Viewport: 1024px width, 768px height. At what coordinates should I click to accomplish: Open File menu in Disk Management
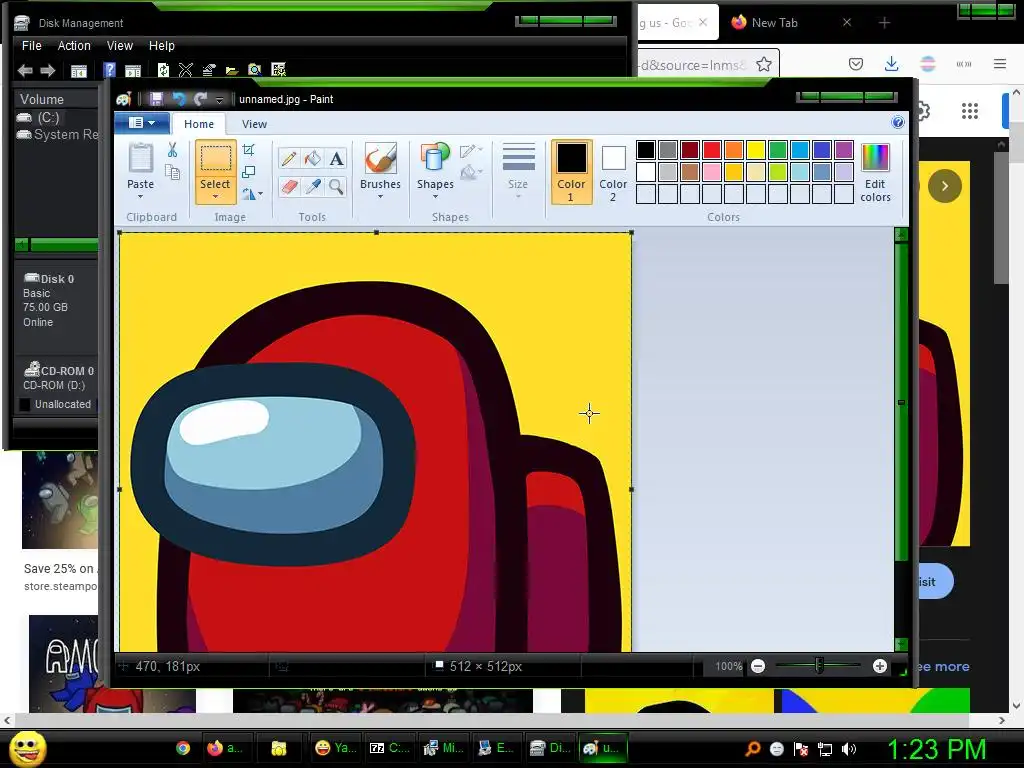(x=31, y=46)
